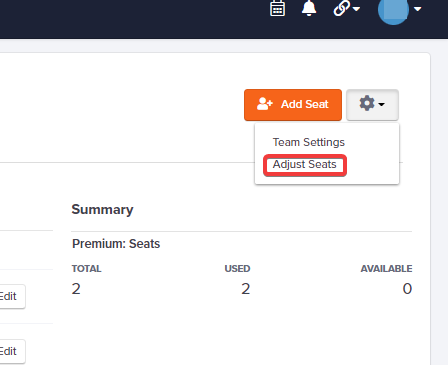Screen dimensions: 448x365
Task: Click the gear settings icon
Action: [x=367, y=103]
